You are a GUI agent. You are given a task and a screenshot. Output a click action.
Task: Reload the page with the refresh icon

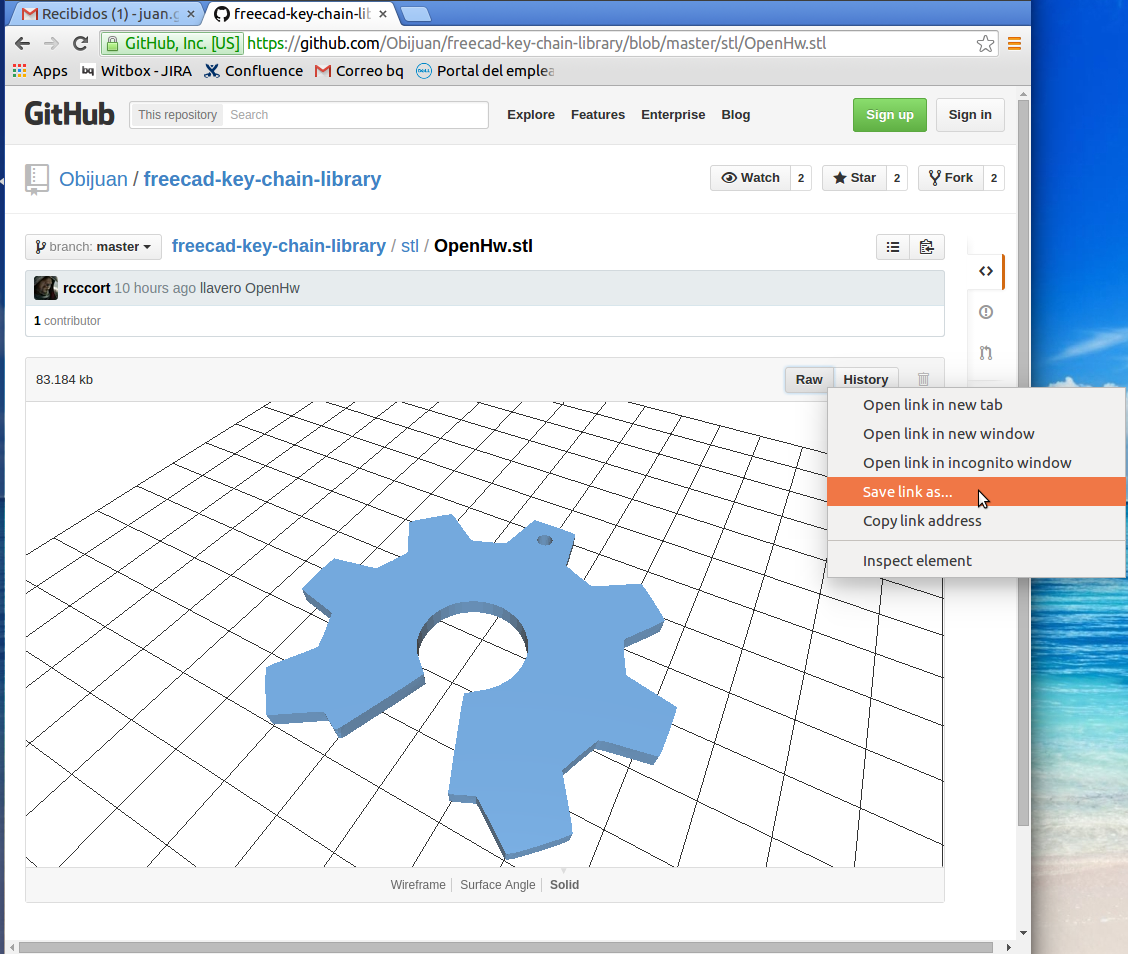(x=81, y=44)
